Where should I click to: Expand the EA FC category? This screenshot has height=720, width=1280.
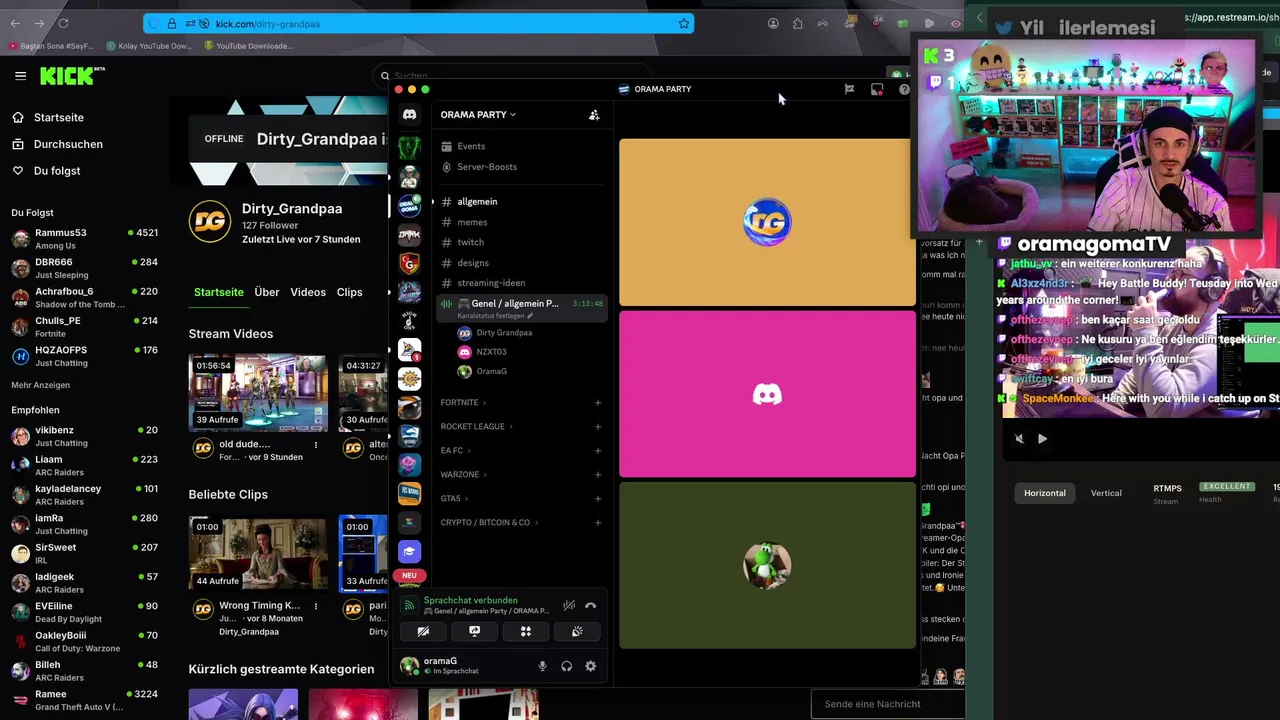455,451
